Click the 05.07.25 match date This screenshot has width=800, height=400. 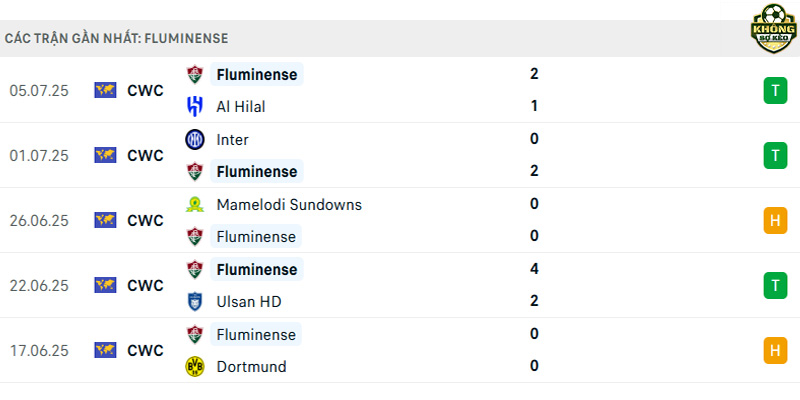pos(39,91)
